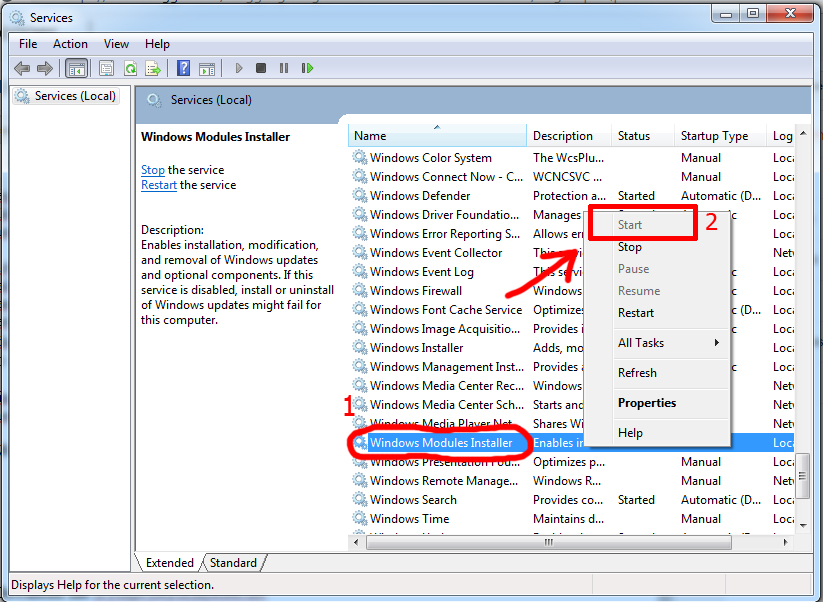
Task: Click gear icon beside Windows Time
Action: (360, 518)
